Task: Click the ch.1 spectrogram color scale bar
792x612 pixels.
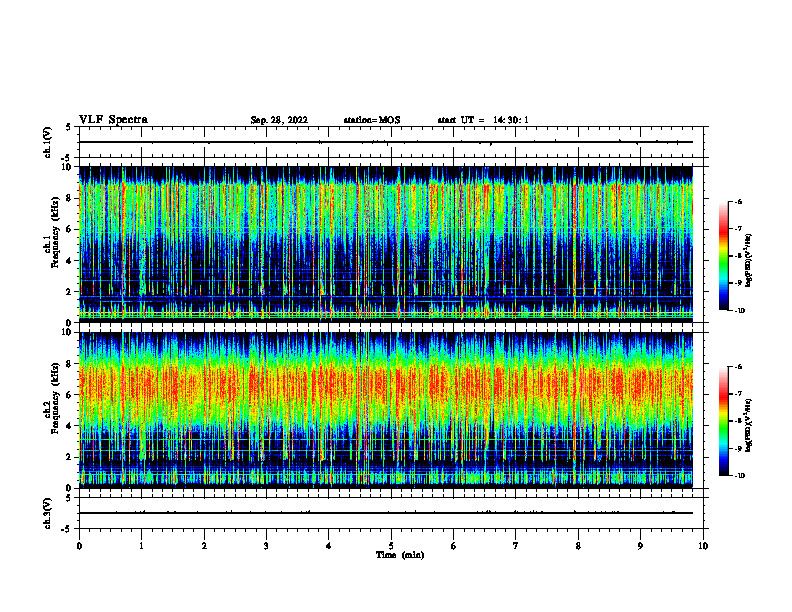Action: click(723, 256)
